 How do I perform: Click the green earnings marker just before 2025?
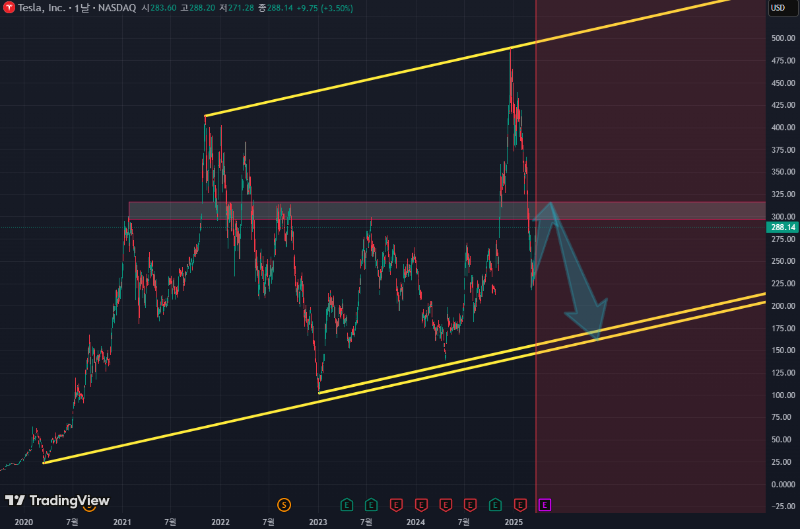coord(496,504)
